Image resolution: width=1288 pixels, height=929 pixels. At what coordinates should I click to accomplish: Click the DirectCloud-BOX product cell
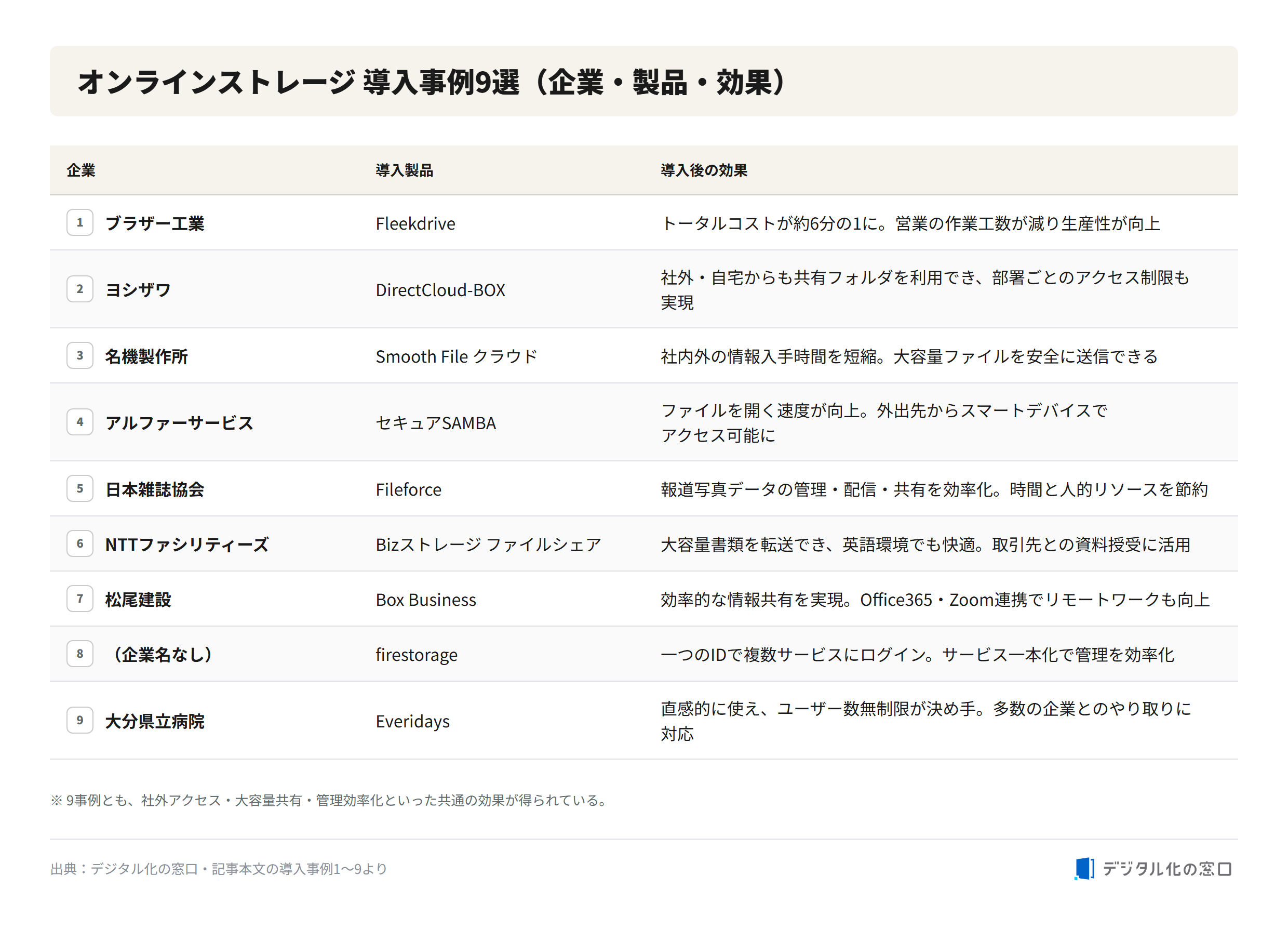coord(440,290)
